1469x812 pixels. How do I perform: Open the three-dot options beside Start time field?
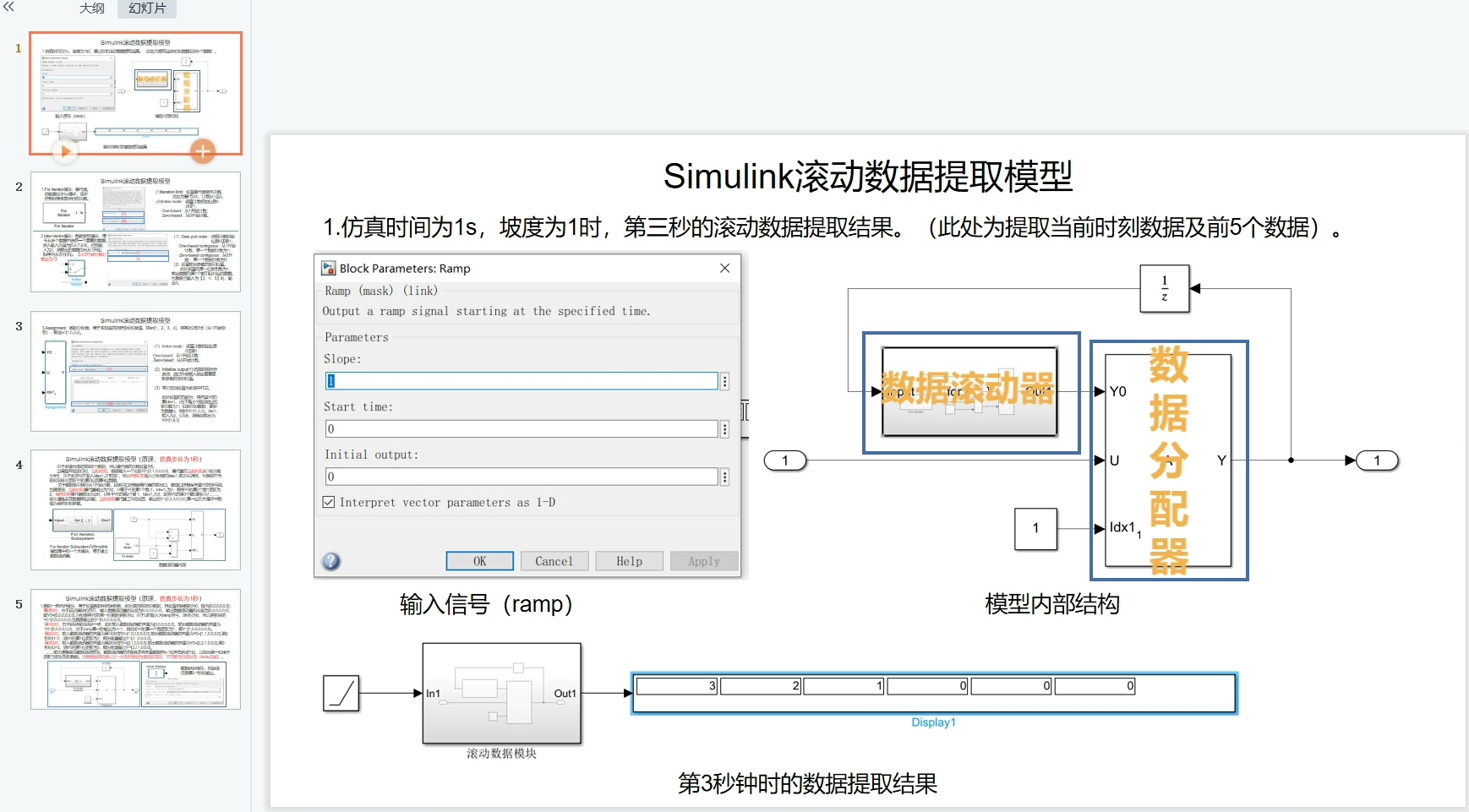724,429
